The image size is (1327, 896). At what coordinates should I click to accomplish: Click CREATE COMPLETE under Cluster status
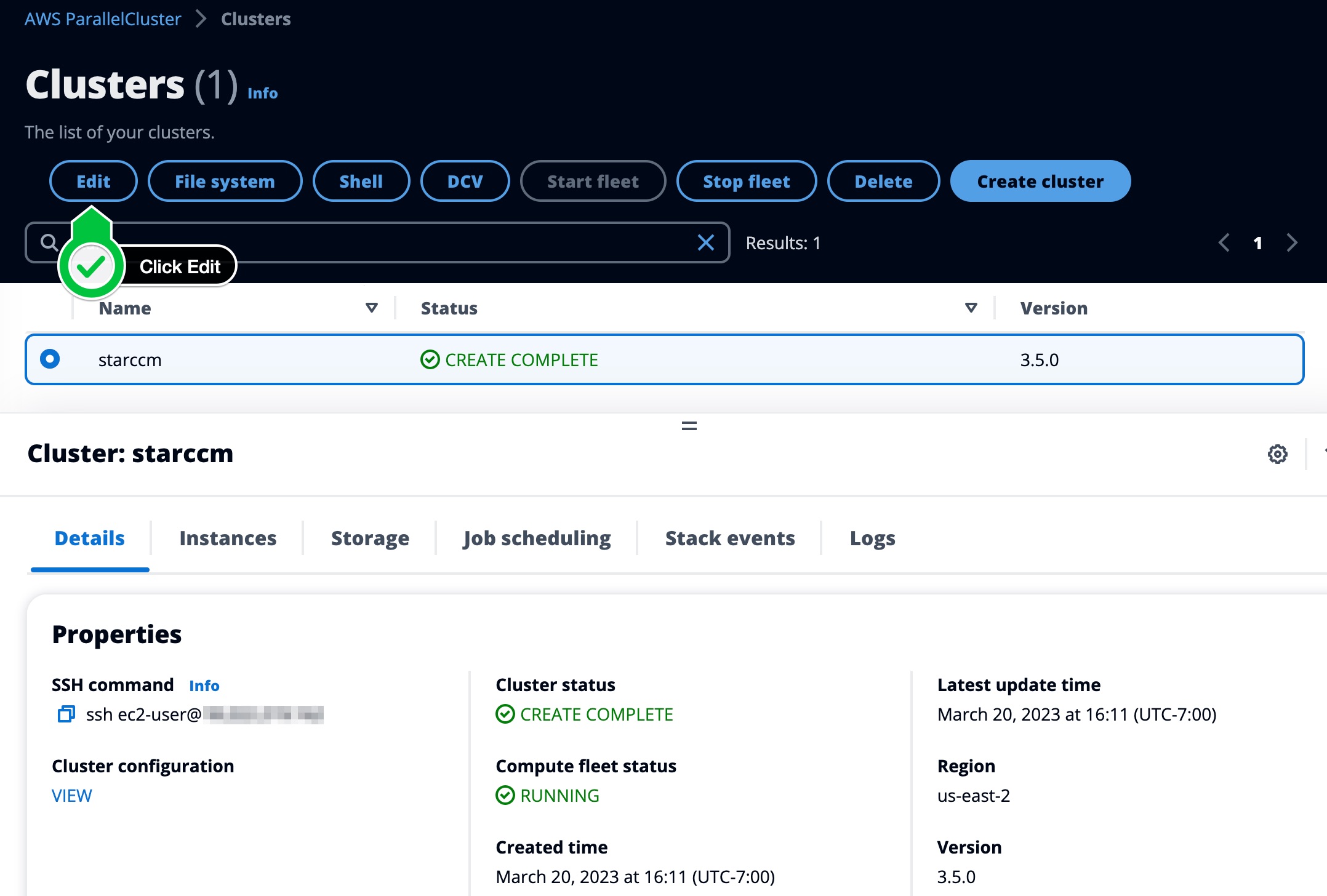(x=584, y=714)
